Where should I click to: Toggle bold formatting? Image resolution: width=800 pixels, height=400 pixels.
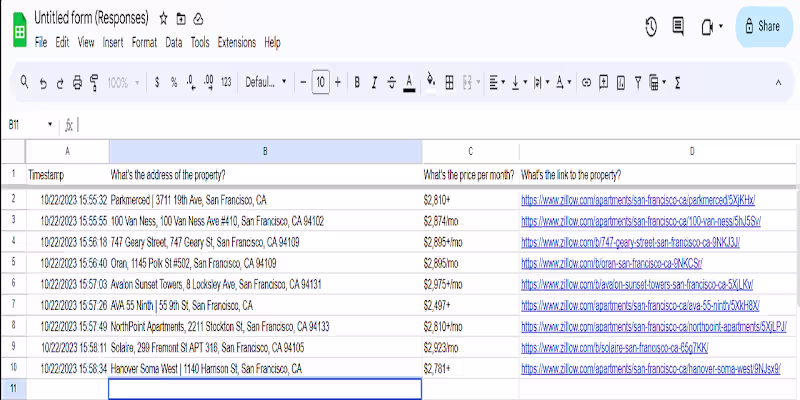pyautogui.click(x=357, y=83)
